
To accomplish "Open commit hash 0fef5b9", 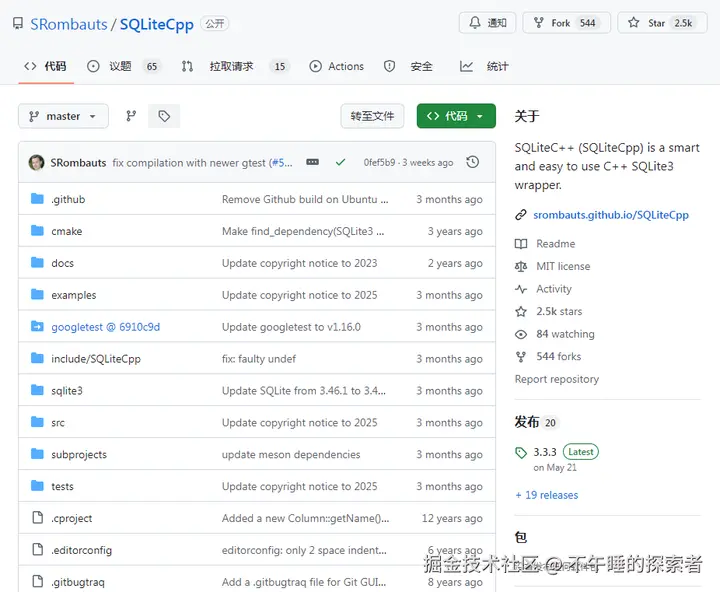I will pos(379,163).
